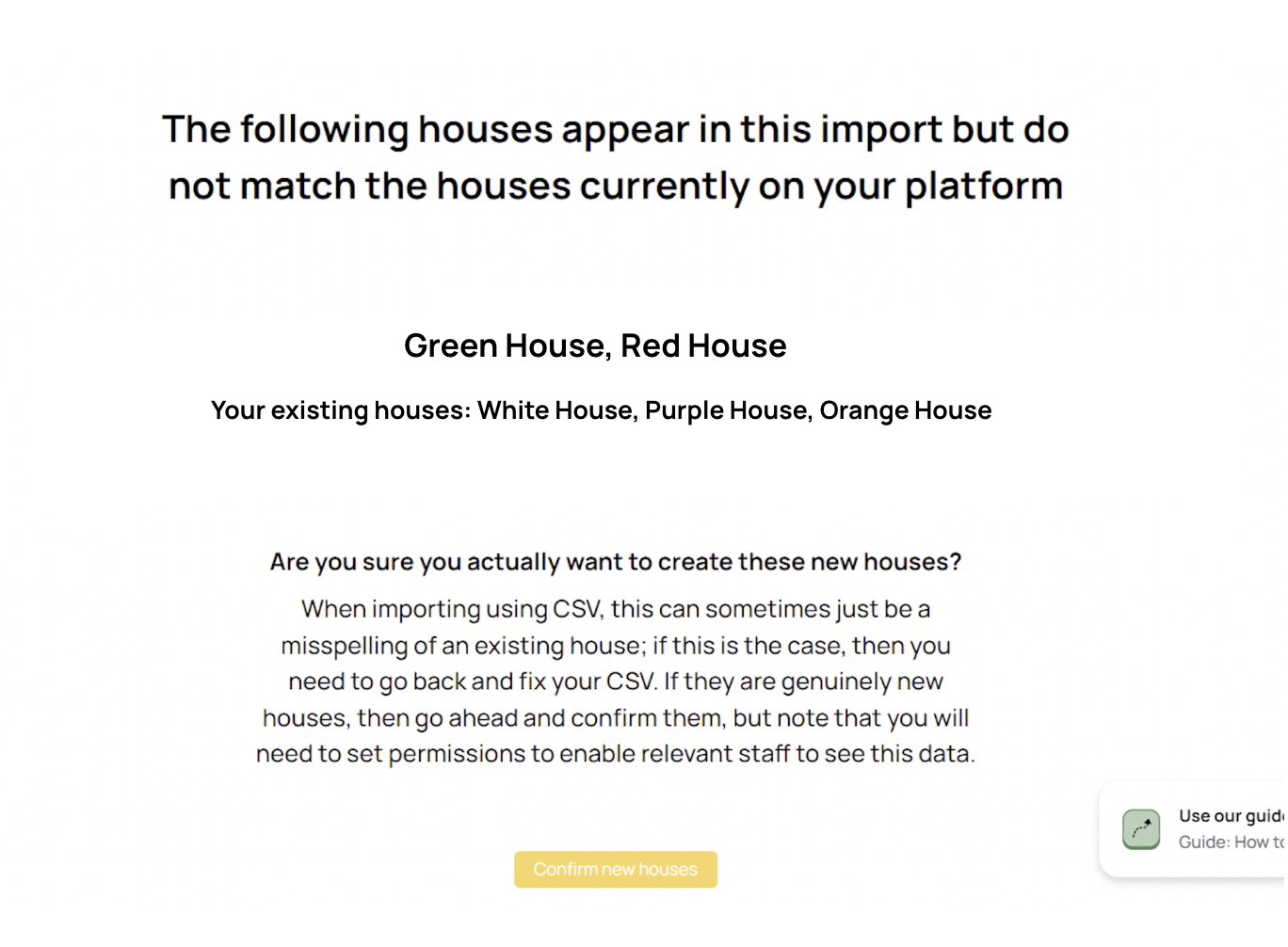1288x947 pixels.
Task: Click the 'go back and fix your CSV' line
Action: [x=616, y=682]
